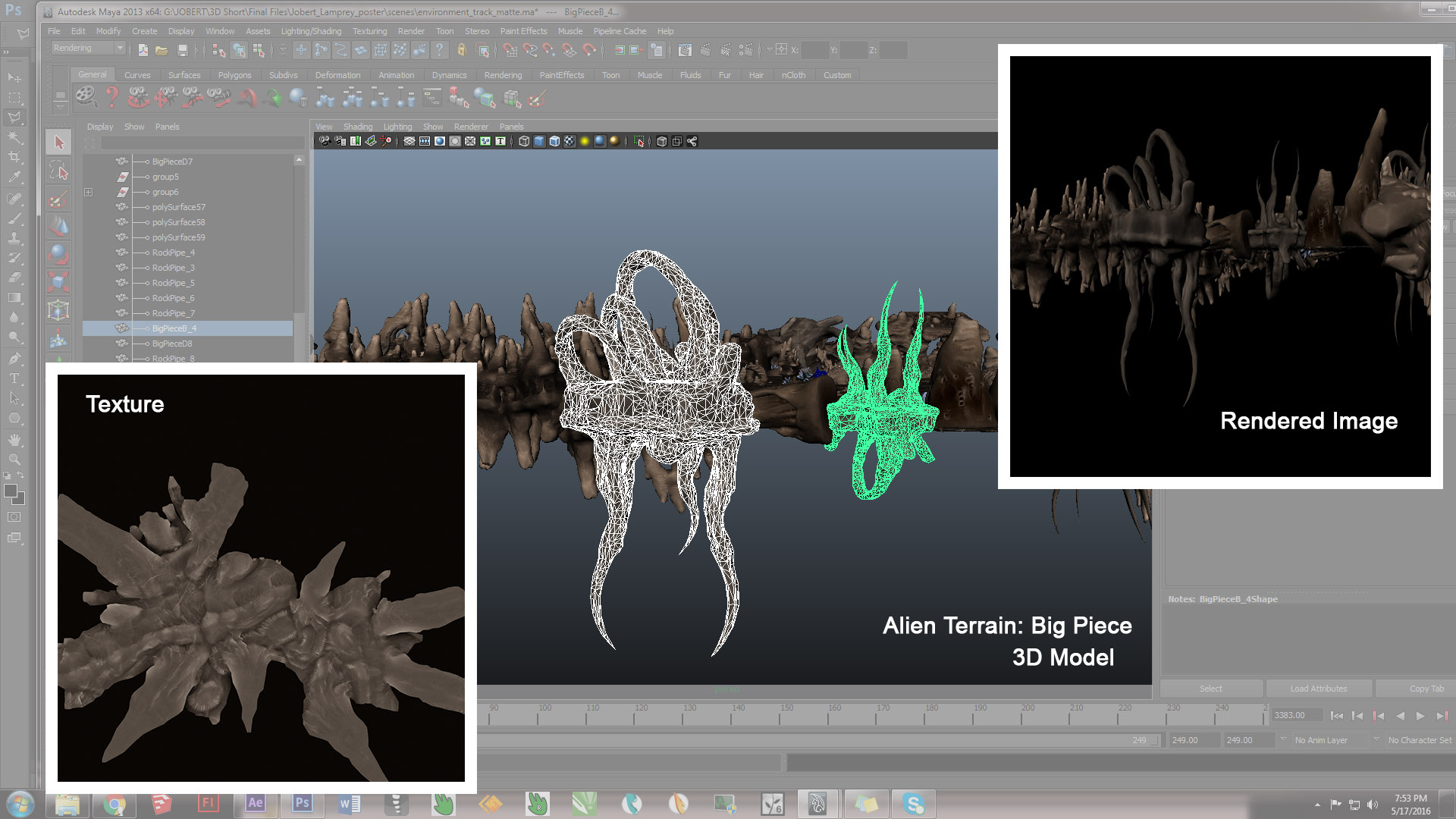Open scene using the folder icon
The width and height of the screenshot is (1456, 819).
(x=162, y=50)
